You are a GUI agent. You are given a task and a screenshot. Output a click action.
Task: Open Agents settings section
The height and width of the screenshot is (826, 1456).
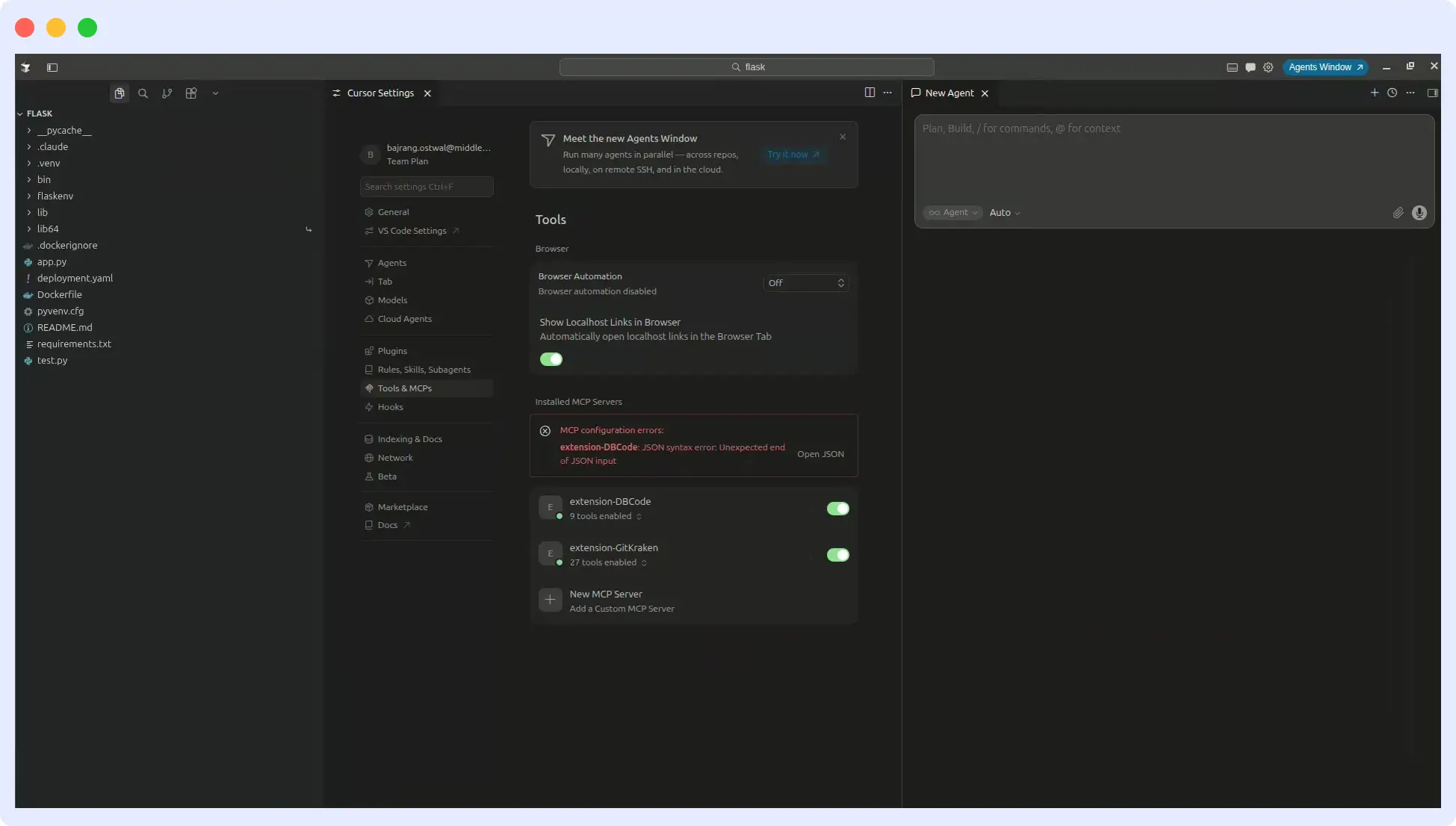427,263
